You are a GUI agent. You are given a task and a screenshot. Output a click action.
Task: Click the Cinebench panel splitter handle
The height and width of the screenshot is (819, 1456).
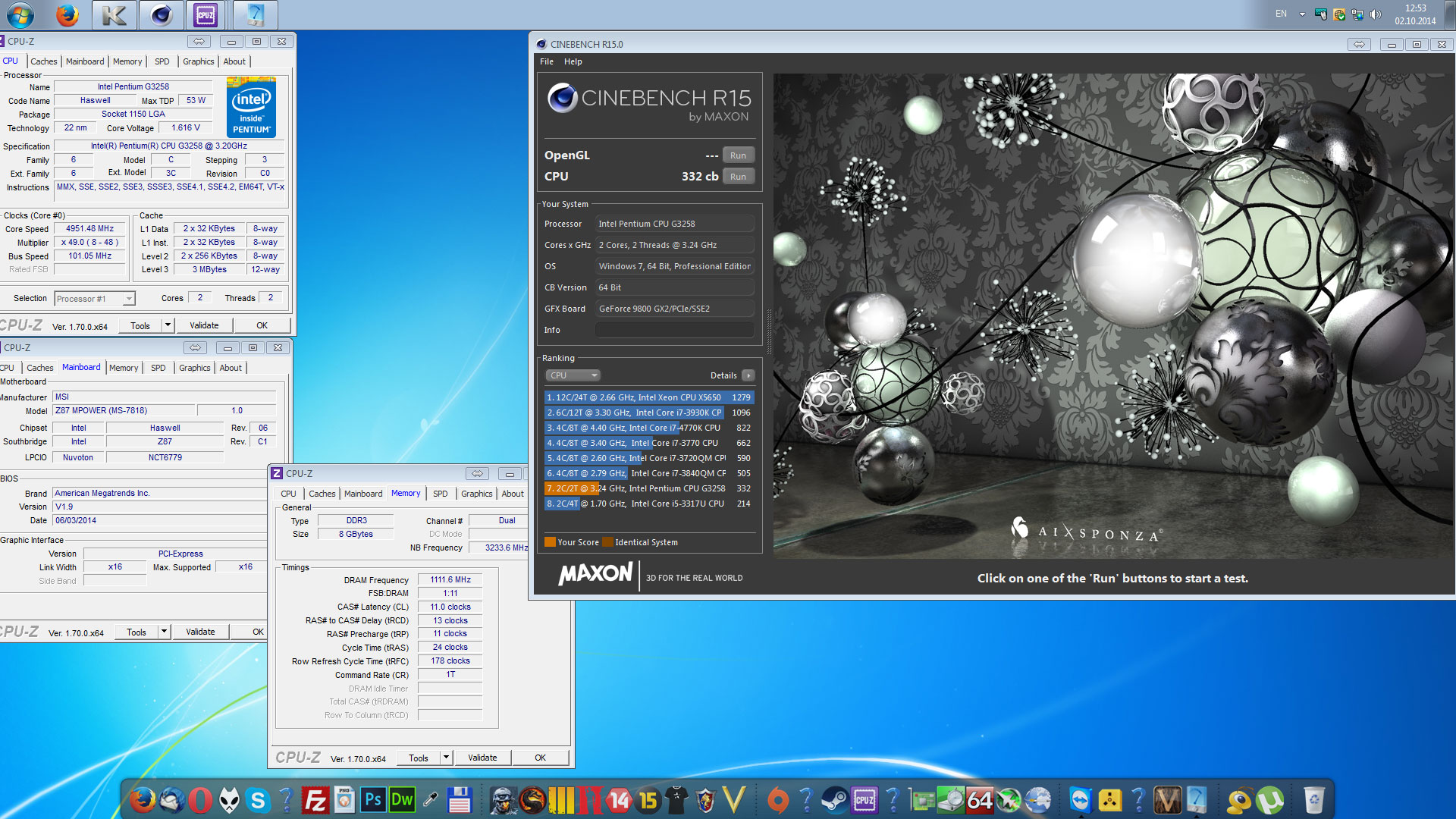point(768,331)
